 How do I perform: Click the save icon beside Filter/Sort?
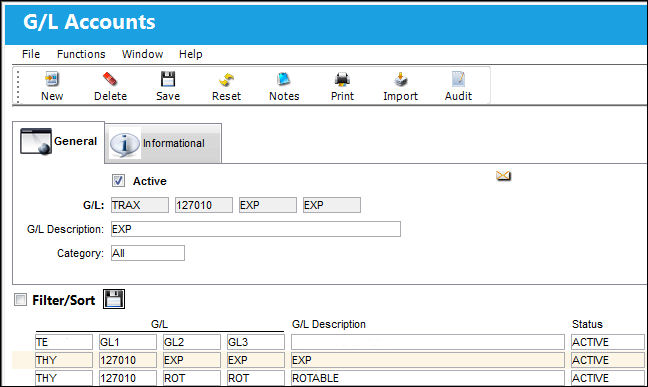[x=114, y=299]
